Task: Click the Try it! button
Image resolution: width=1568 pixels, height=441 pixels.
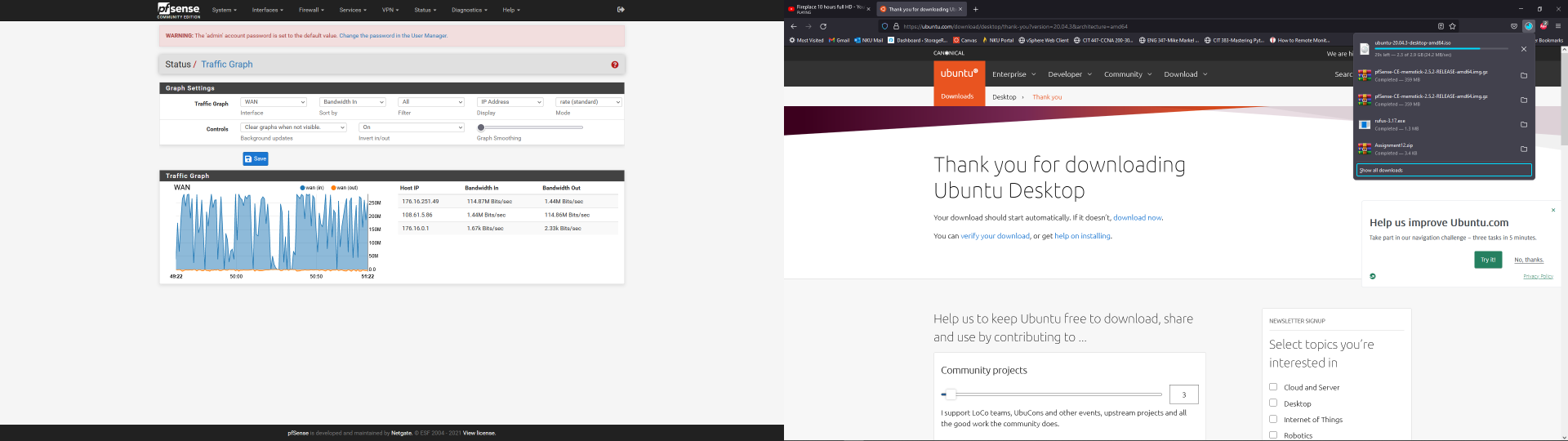Action: click(1488, 260)
